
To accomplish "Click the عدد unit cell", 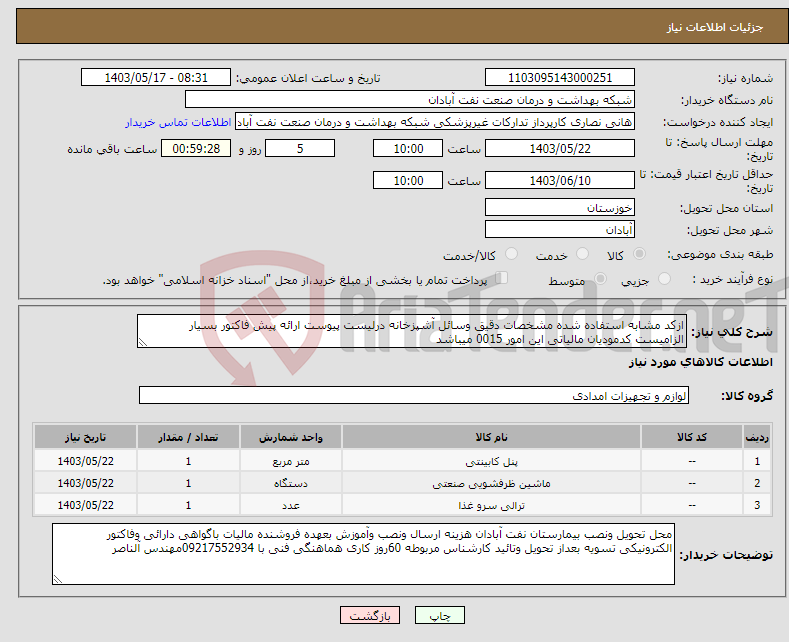I will (291, 505).
